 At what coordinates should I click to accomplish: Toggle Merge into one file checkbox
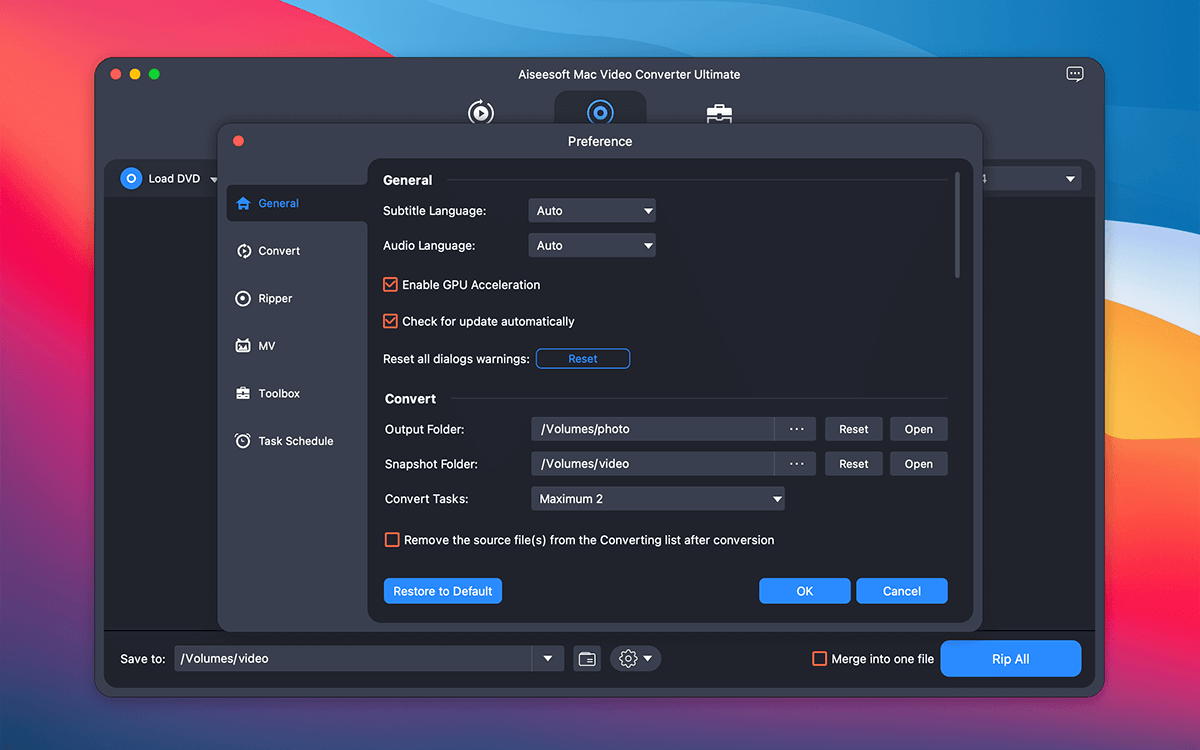(x=819, y=659)
